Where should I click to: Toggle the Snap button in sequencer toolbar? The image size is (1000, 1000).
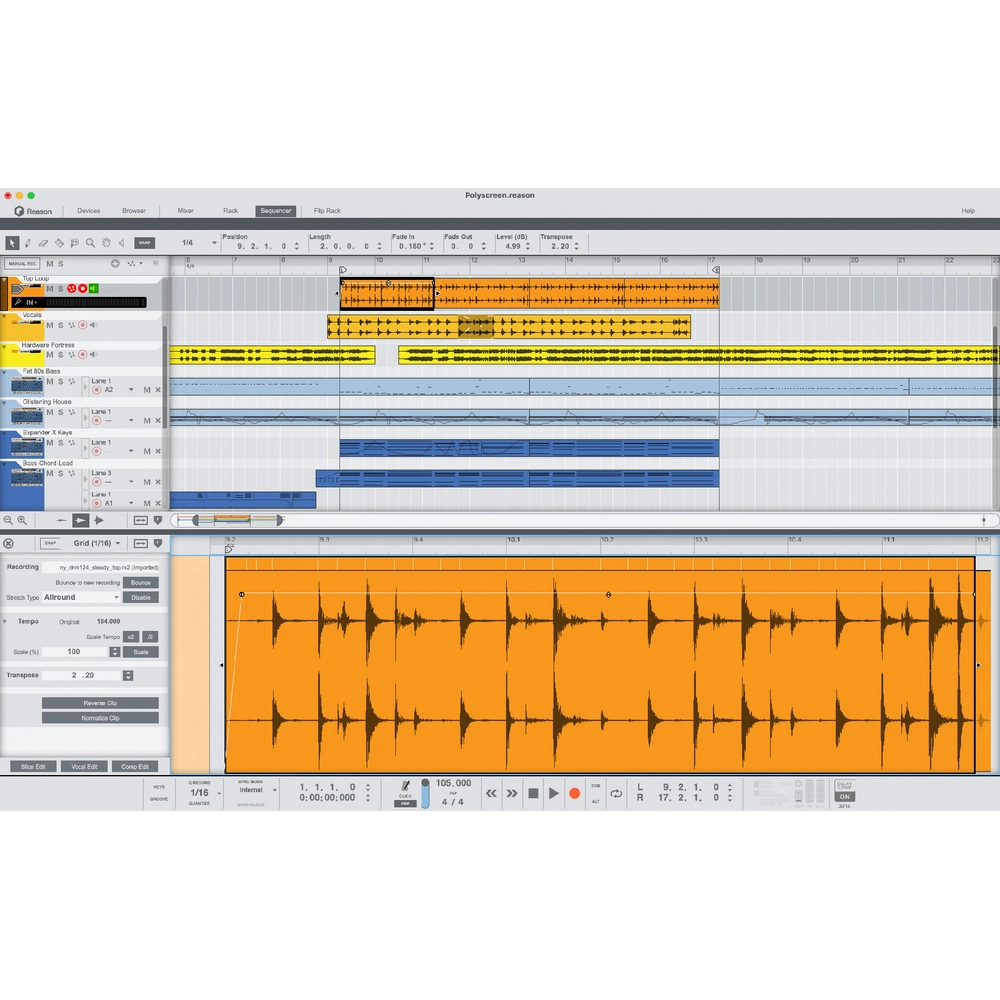[145, 243]
